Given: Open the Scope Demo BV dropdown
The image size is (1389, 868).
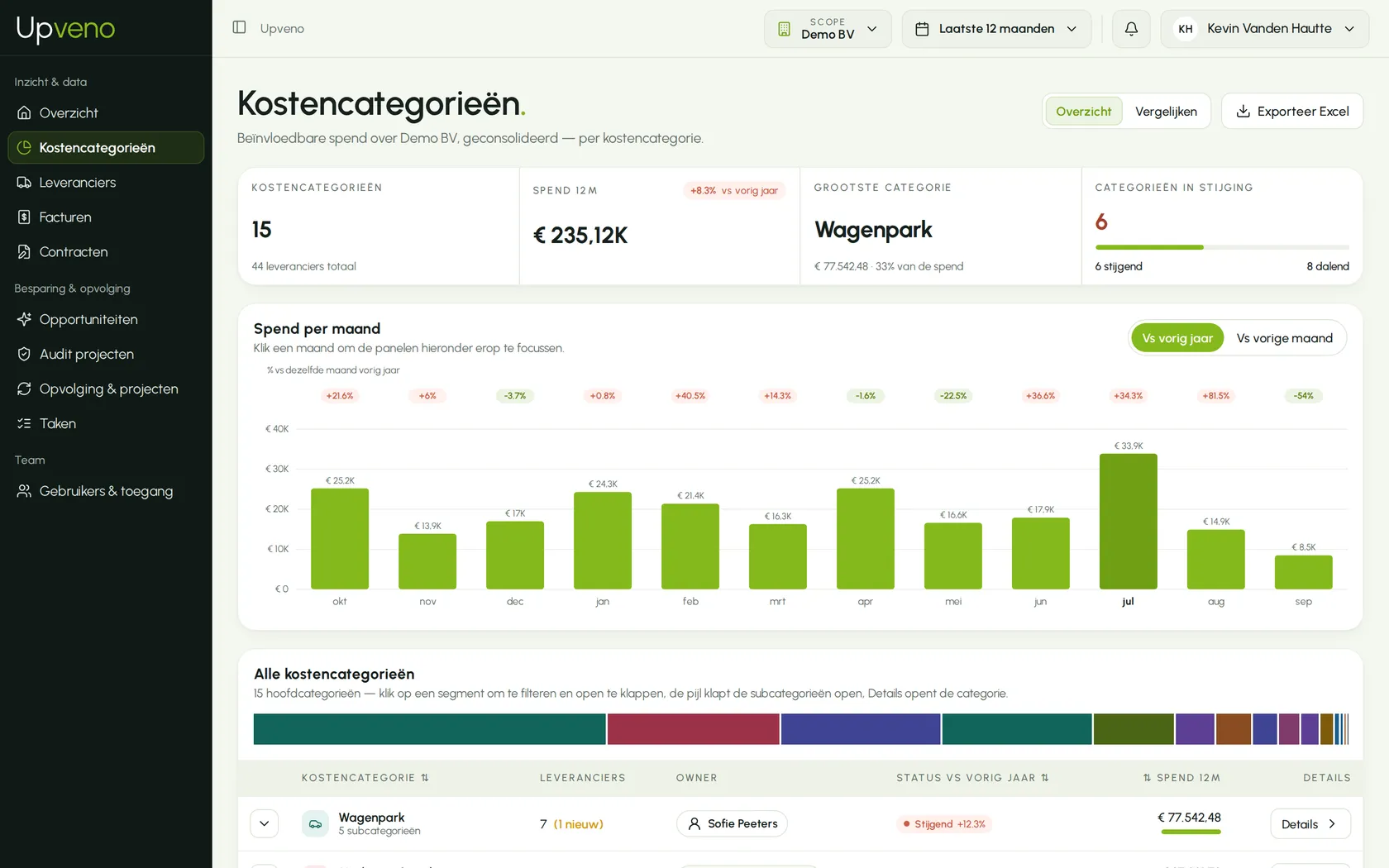Looking at the screenshot, I should (828, 29).
